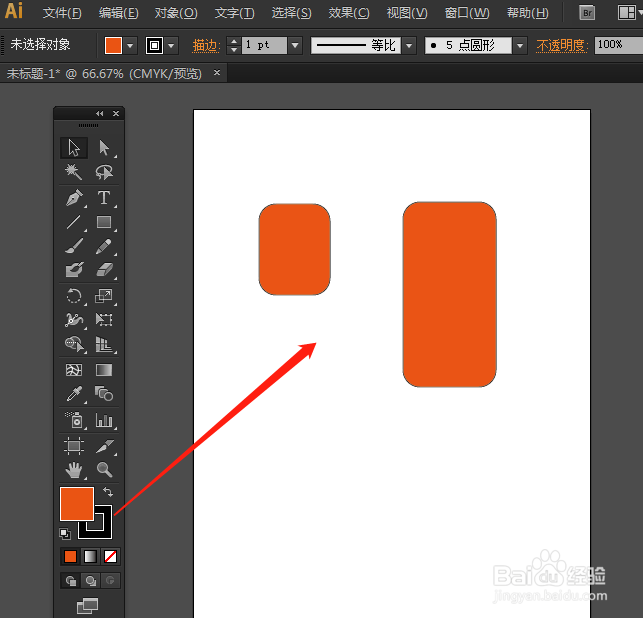
Task: Set paint mode to None
Action: coord(110,556)
